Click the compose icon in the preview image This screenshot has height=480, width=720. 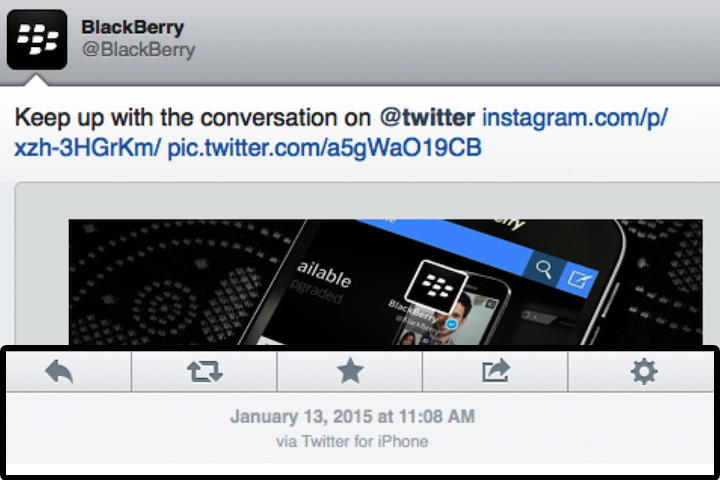click(578, 277)
